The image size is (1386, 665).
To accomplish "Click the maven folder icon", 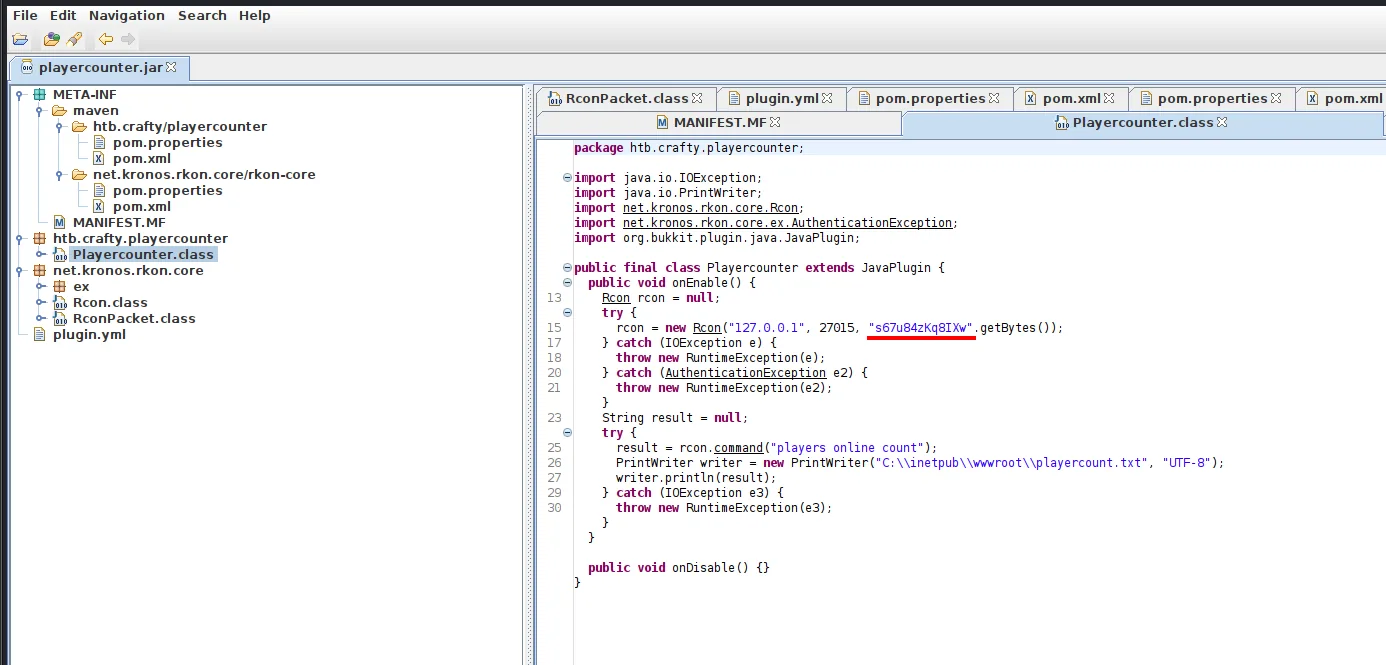I will click(59, 110).
